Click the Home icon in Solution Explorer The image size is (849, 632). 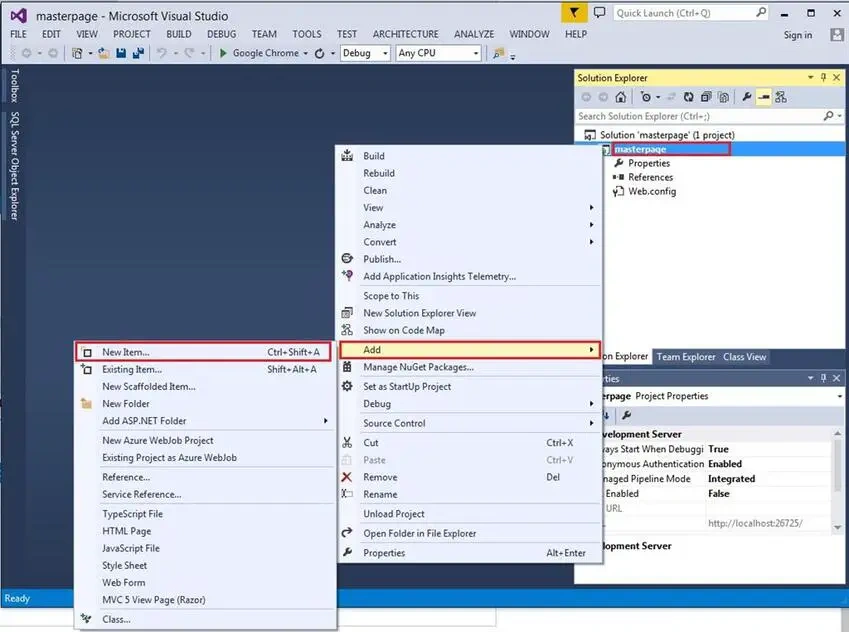pyautogui.click(x=621, y=97)
